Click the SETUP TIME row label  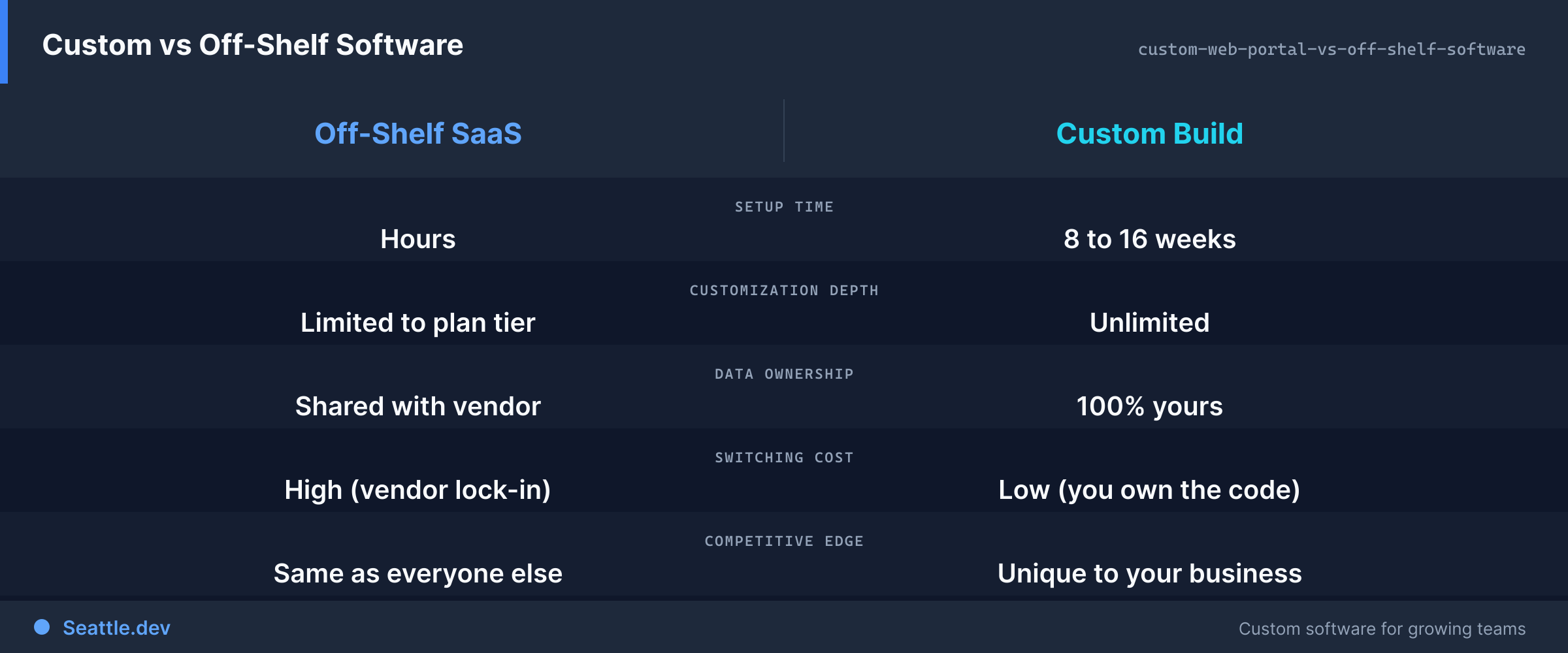click(x=784, y=207)
